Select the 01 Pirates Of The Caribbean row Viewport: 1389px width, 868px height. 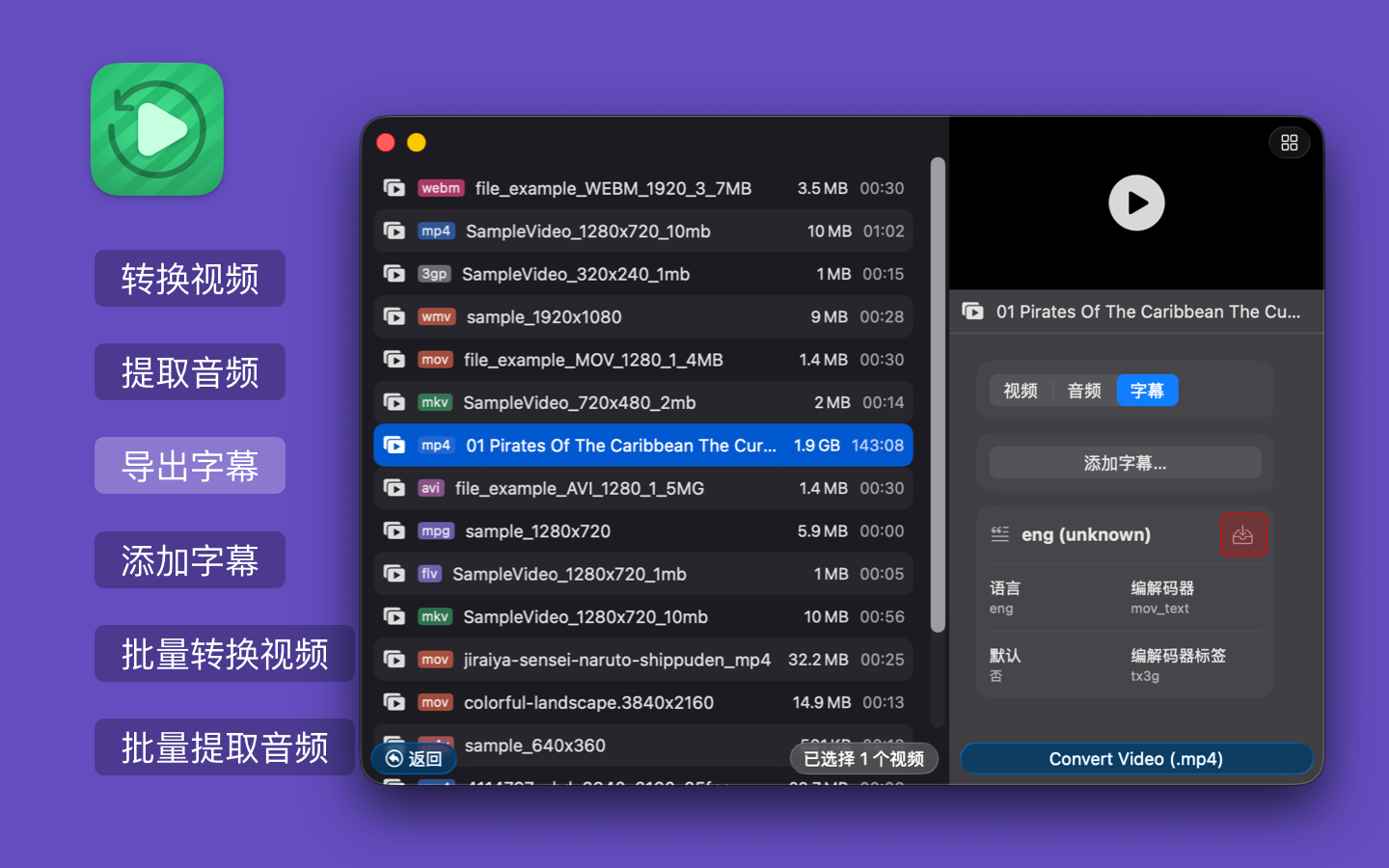click(642, 446)
